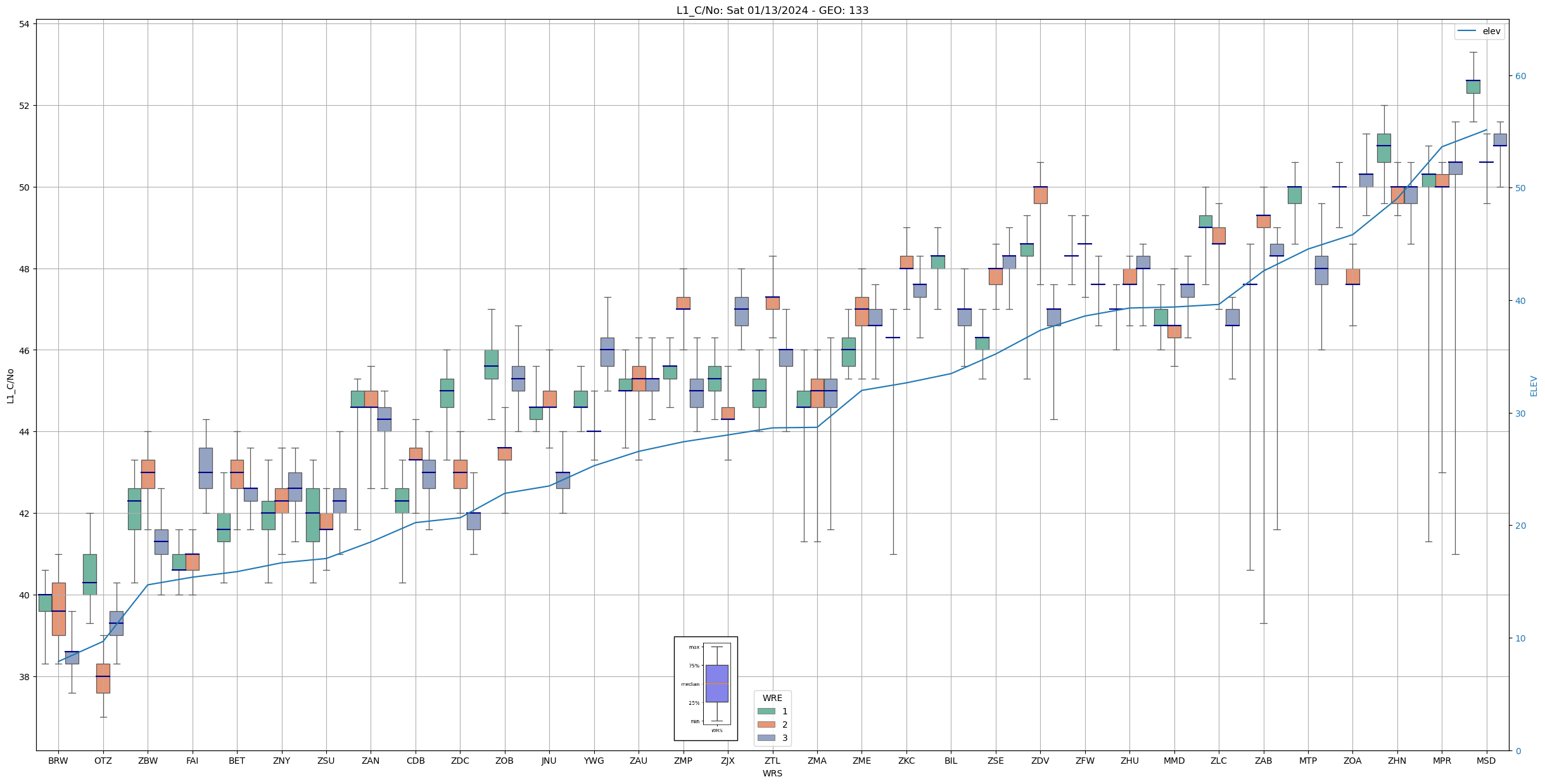The height and width of the screenshot is (784, 1545).
Task: Click the orange WRE 2 legend swatch
Action: pos(766,724)
